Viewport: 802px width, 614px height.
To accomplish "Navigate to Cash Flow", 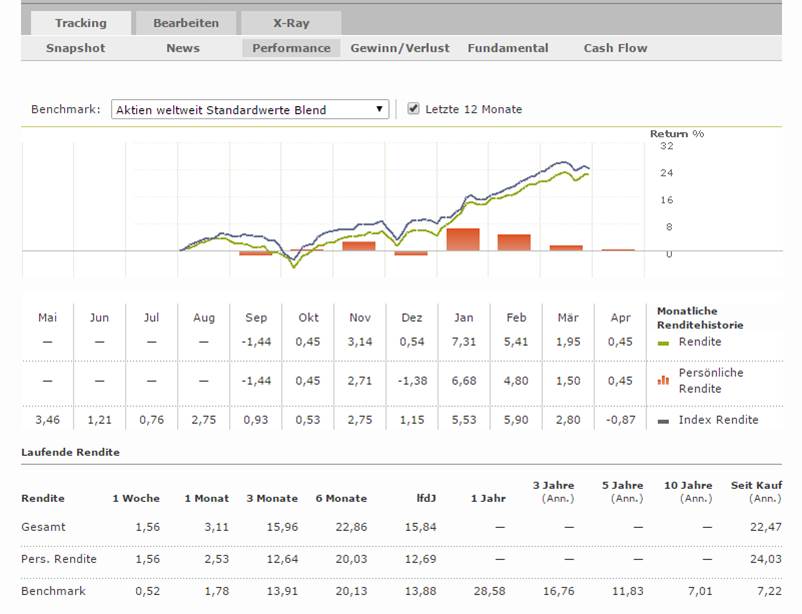I will tap(615, 48).
